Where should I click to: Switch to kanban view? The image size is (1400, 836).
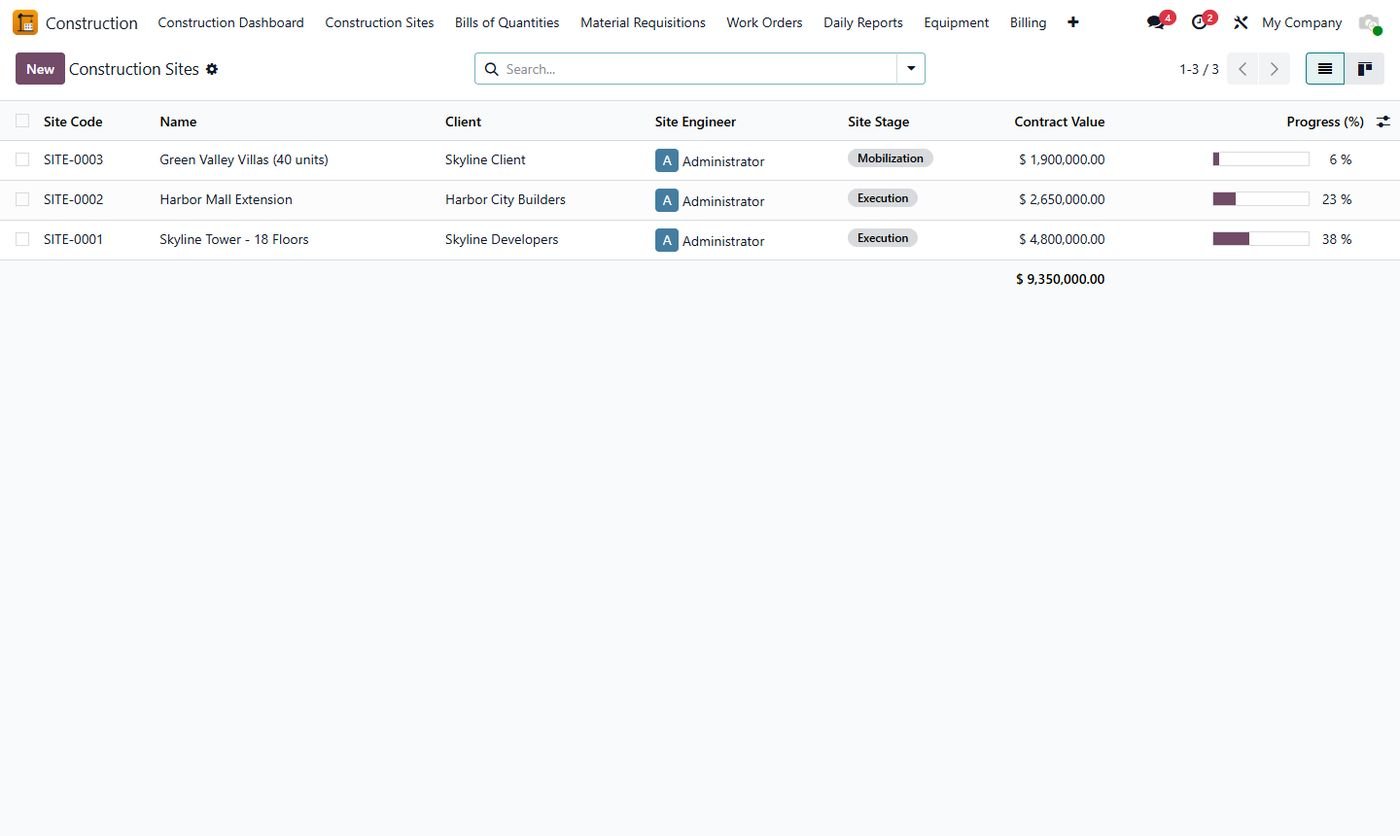click(x=1364, y=69)
